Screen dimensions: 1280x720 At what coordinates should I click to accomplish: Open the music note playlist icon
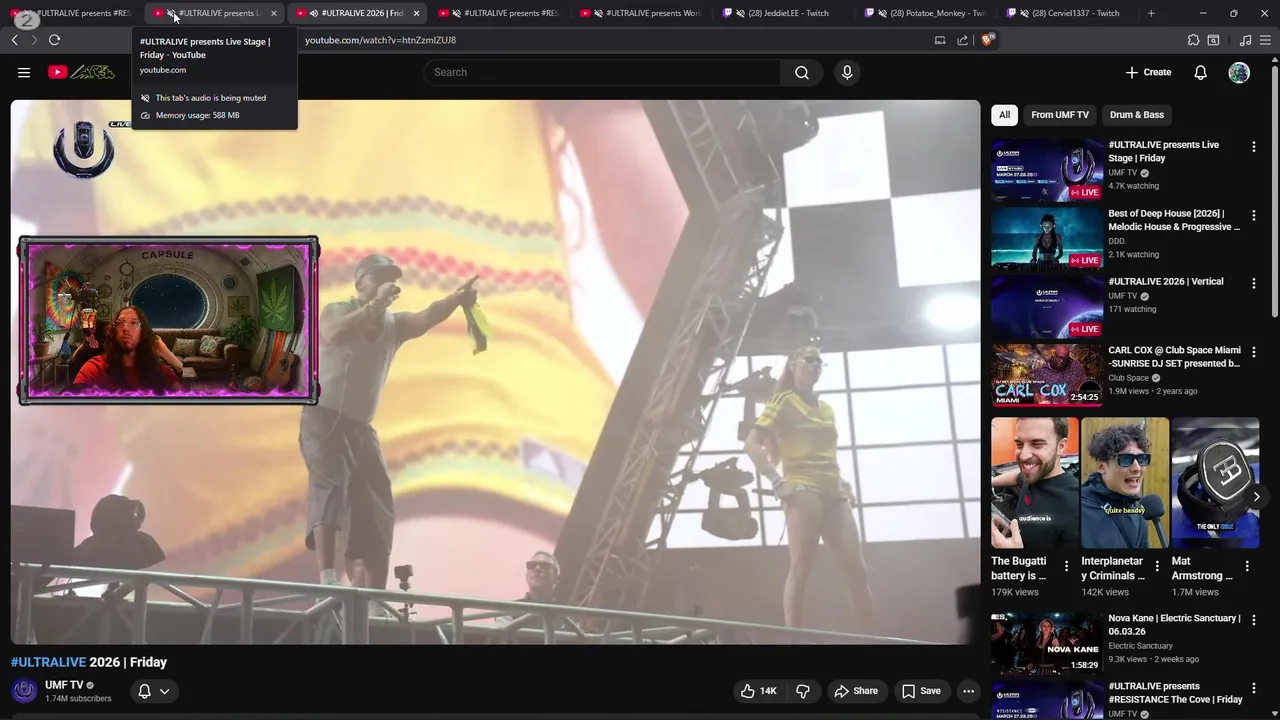(1245, 40)
